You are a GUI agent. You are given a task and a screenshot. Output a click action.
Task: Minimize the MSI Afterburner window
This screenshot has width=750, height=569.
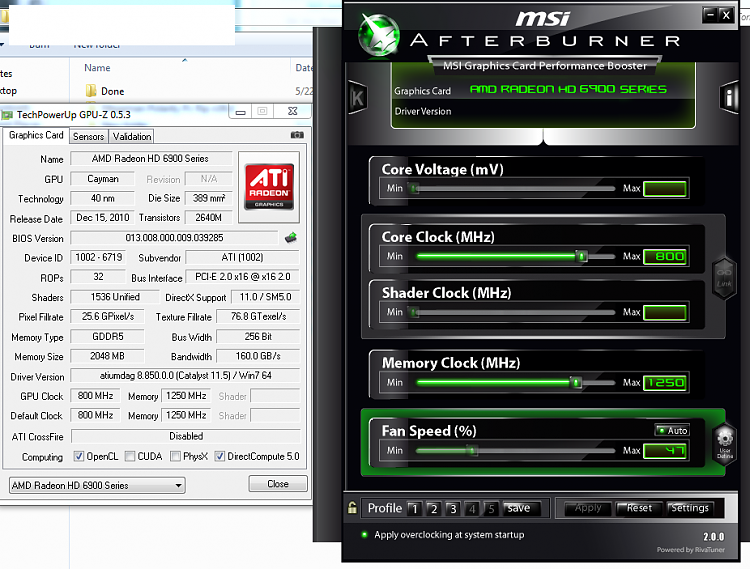click(x=710, y=15)
